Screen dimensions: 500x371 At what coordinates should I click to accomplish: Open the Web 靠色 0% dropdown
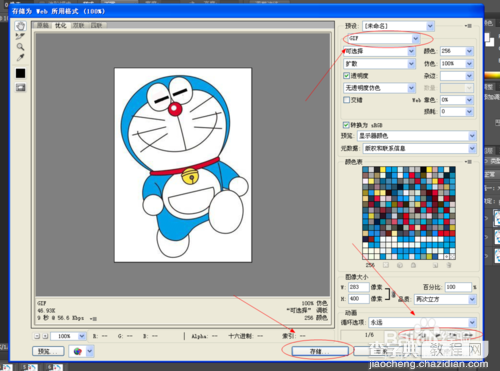[x=457, y=100]
